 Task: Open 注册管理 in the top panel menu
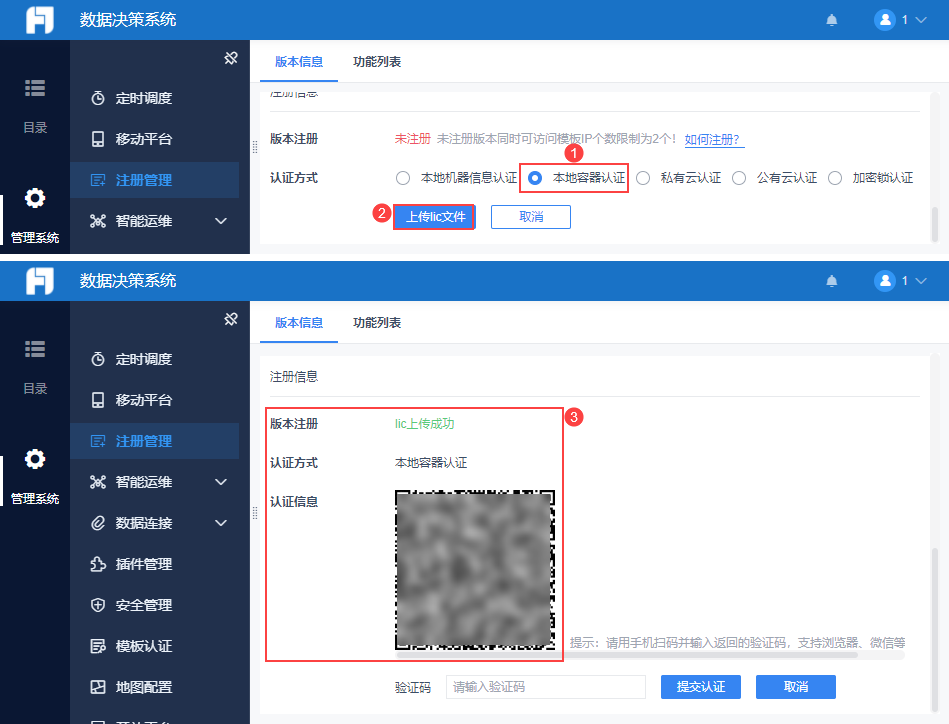[154, 180]
